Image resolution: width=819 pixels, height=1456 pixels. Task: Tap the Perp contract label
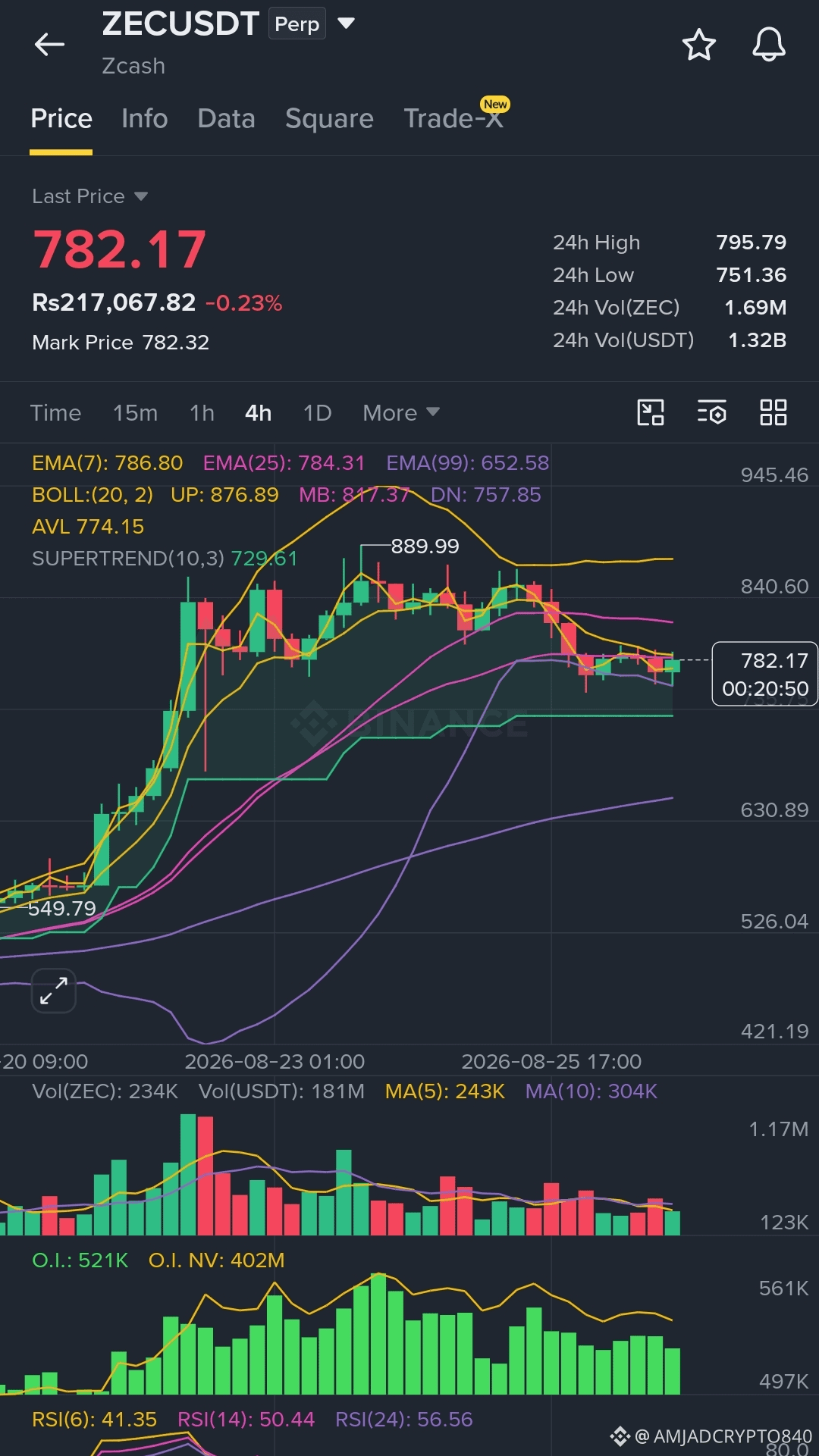point(297,23)
